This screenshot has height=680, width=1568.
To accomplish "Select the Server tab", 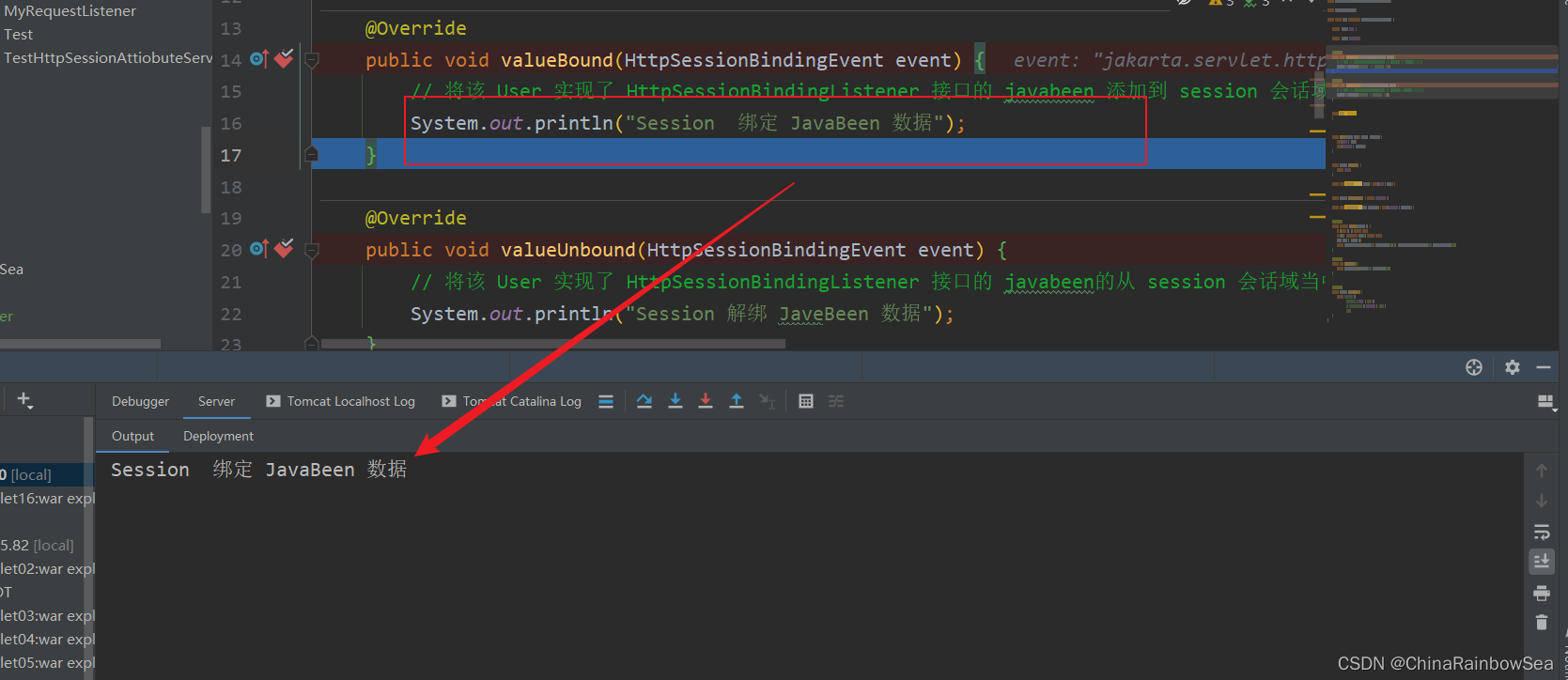I will click(216, 401).
